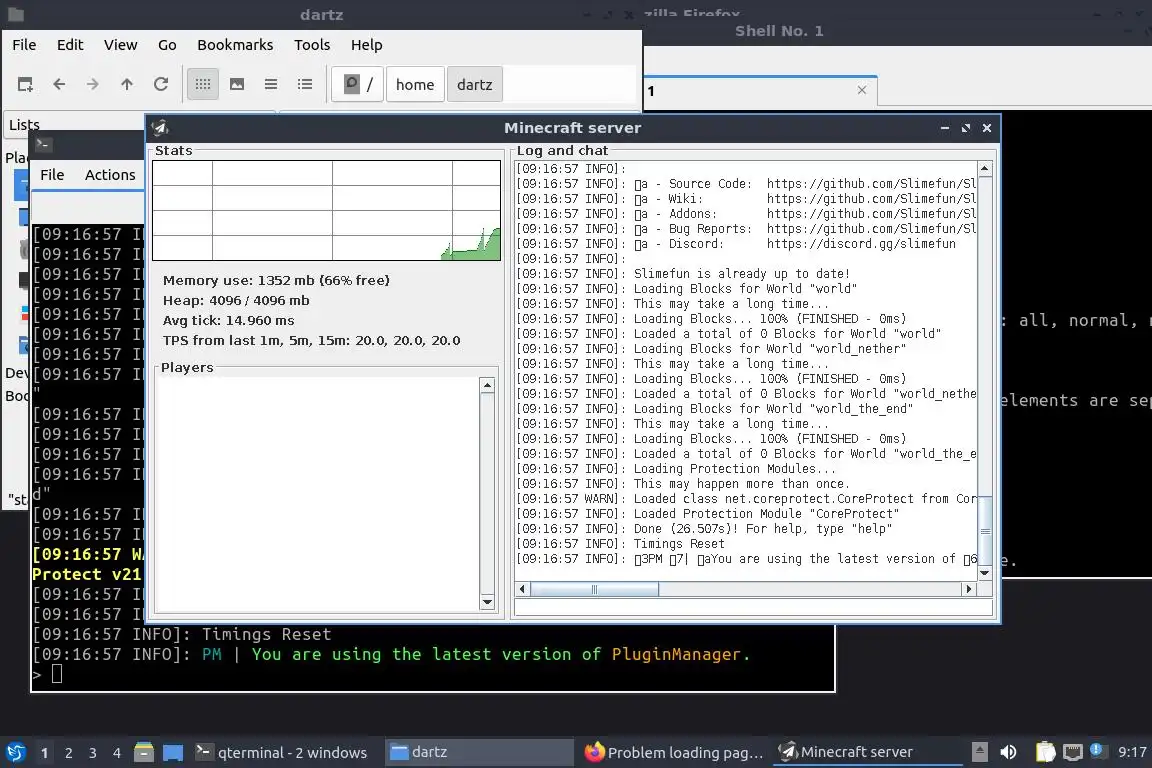Switch to desktop 4

point(117,753)
